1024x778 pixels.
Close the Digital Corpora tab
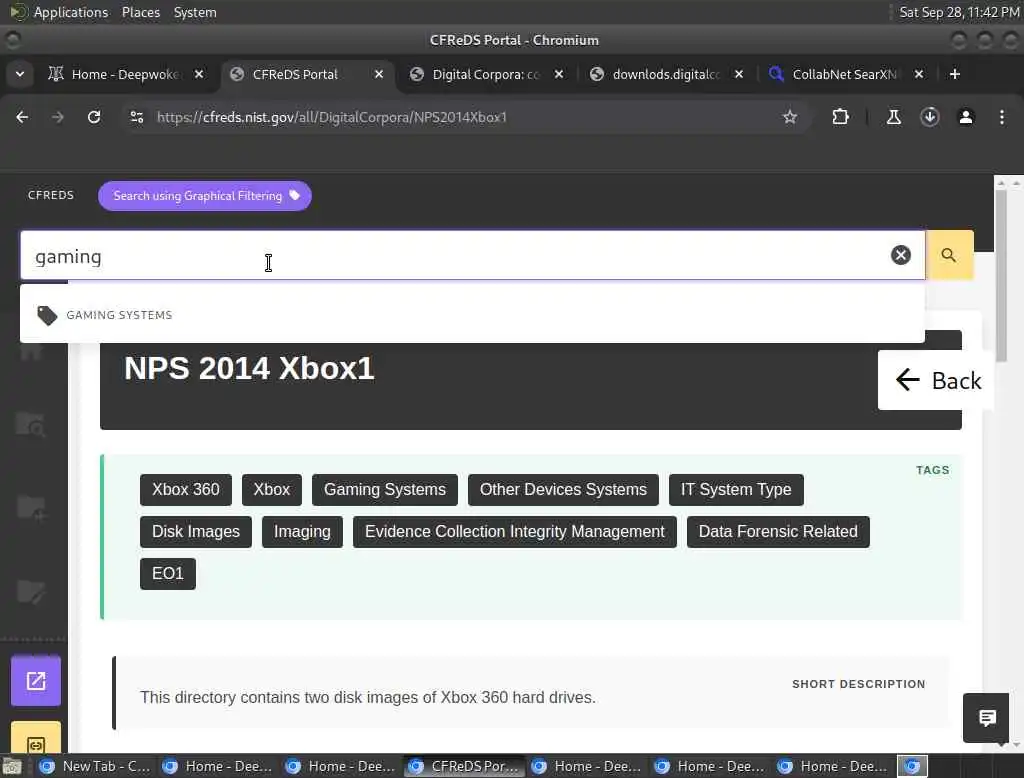tap(559, 74)
